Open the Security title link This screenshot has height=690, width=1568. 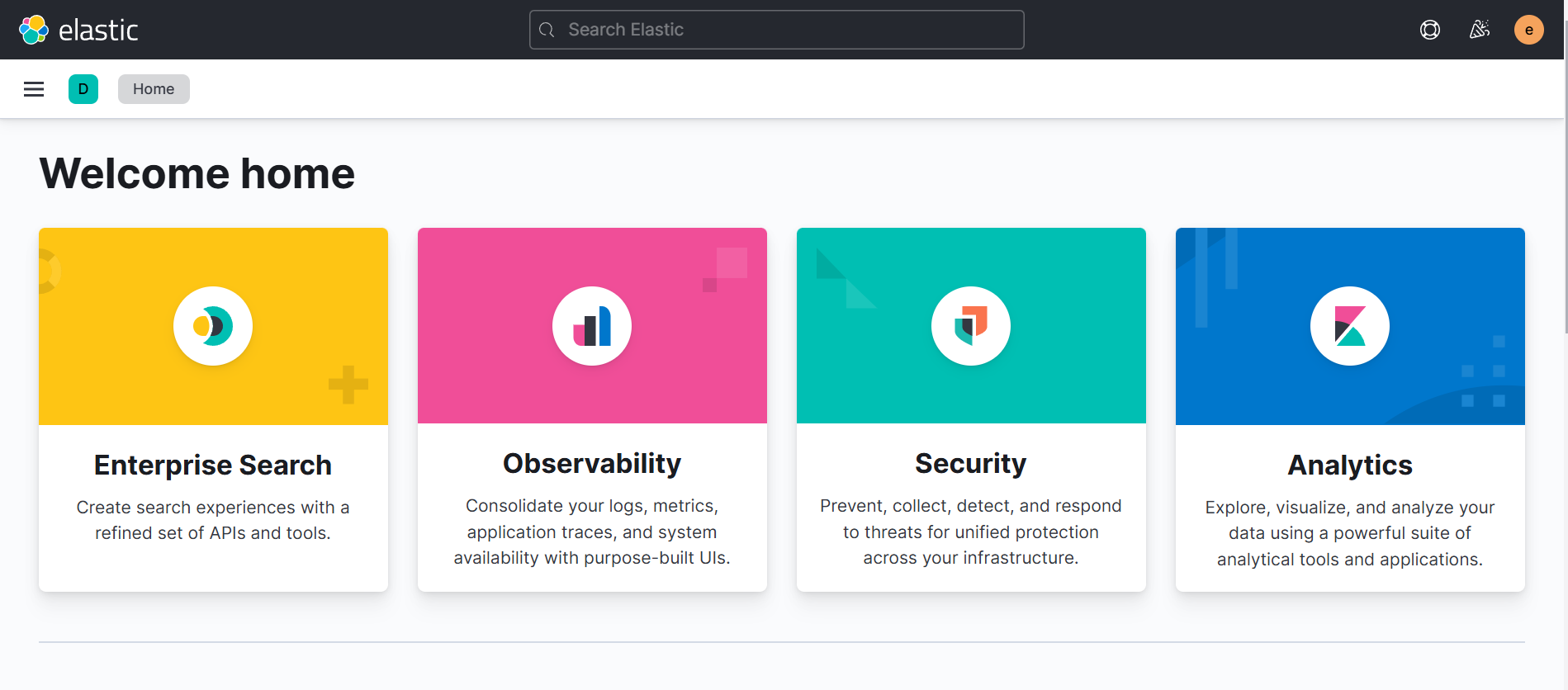pos(971,463)
